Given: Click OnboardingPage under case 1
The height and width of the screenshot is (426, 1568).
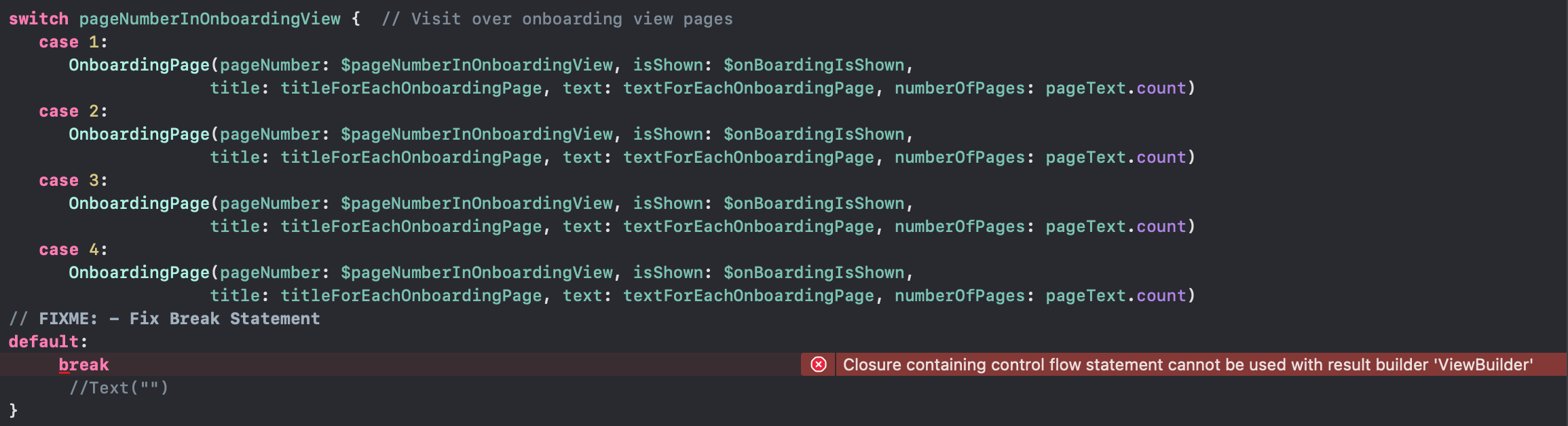Looking at the screenshot, I should 139,65.
